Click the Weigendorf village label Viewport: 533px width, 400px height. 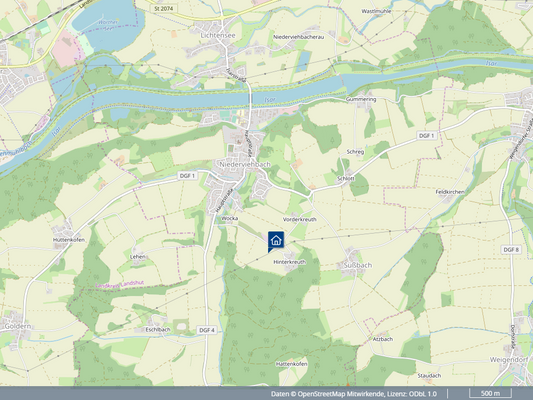tap(509, 360)
